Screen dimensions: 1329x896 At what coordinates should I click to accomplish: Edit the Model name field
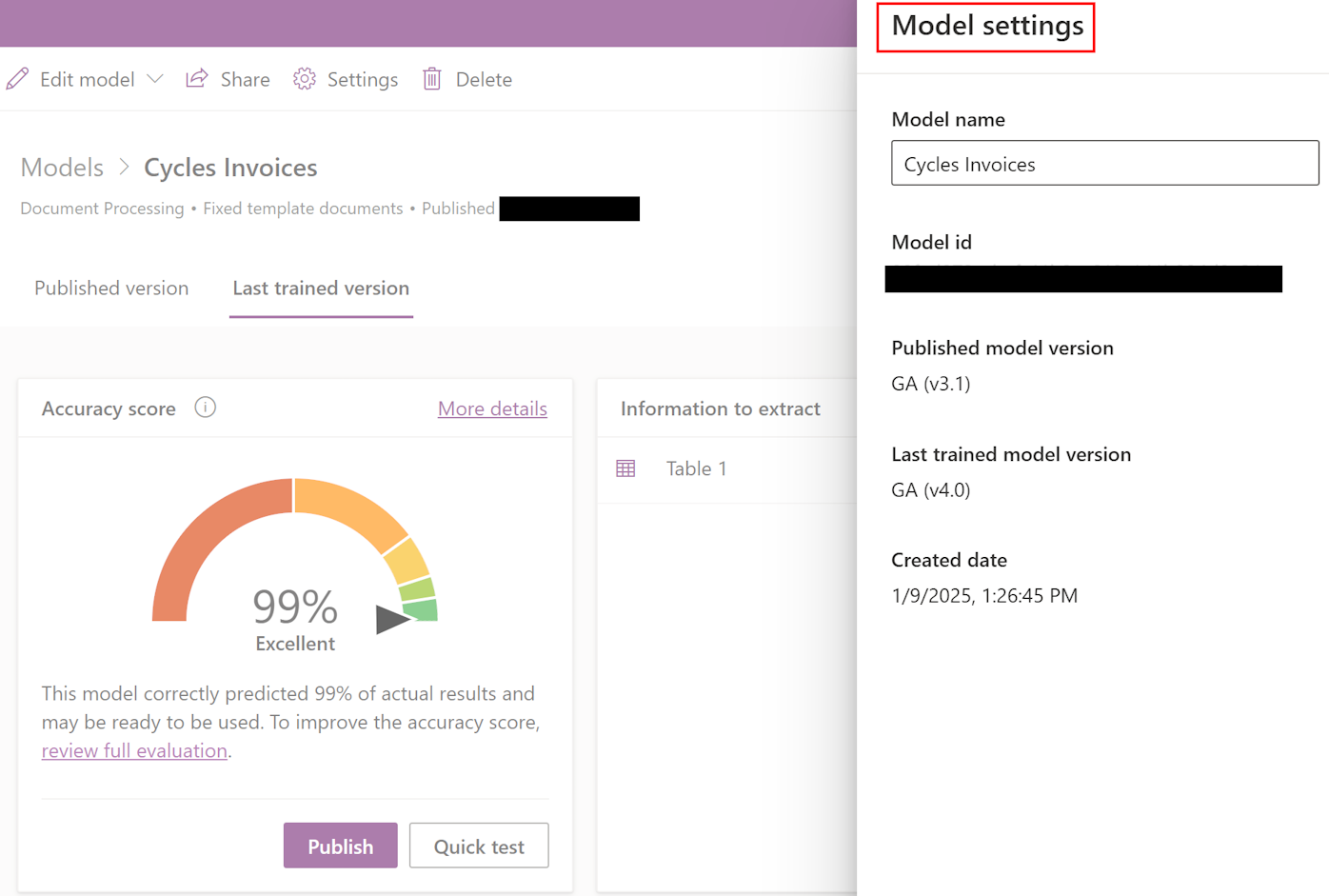[x=1103, y=163]
